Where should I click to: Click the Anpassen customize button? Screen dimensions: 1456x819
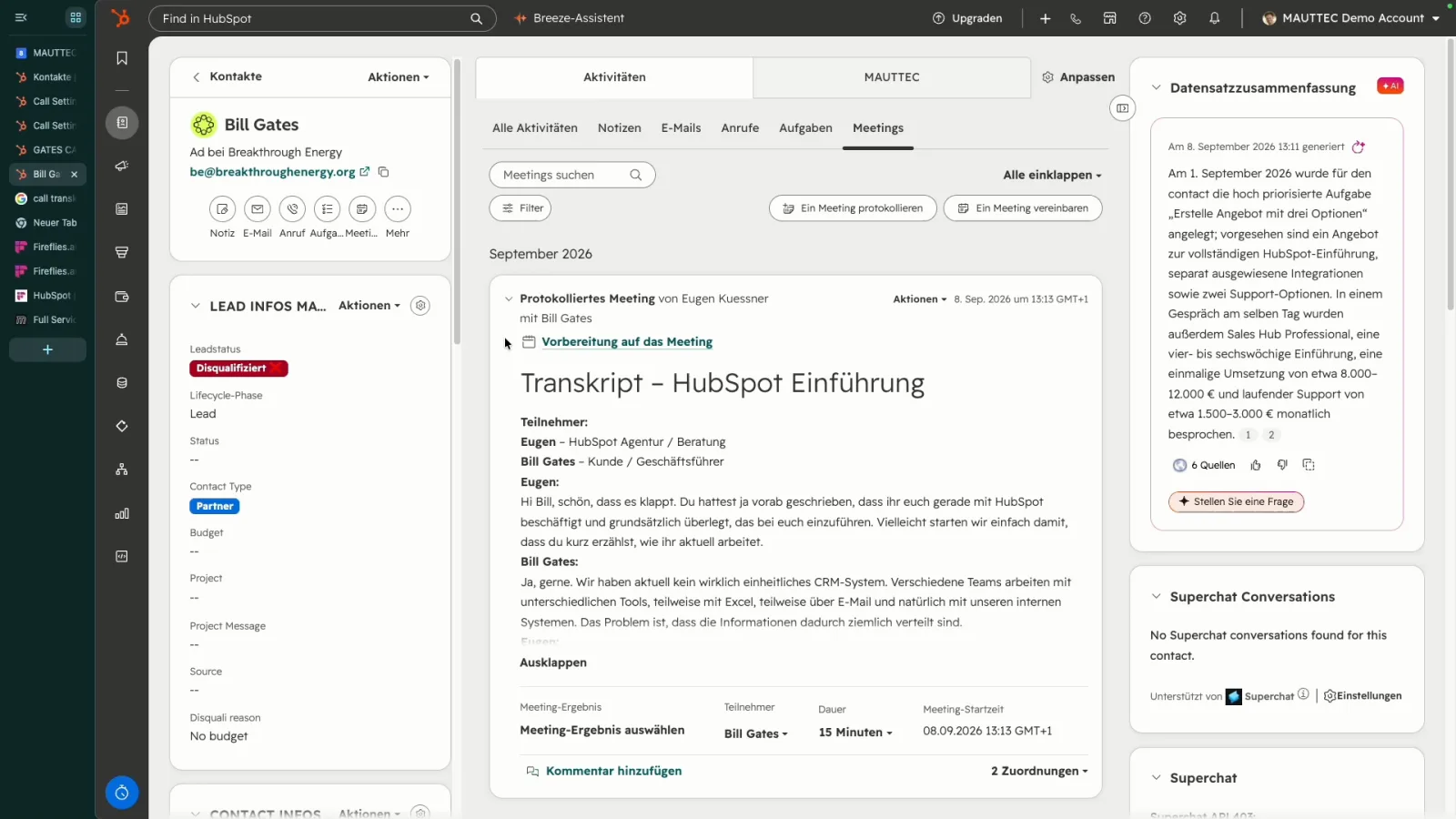point(1078,77)
